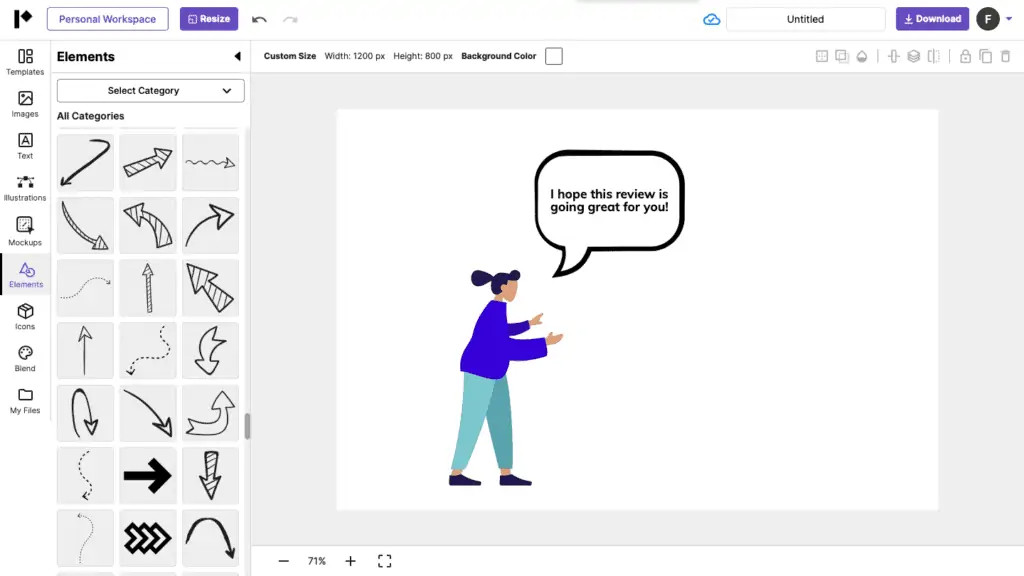Open the Mockups panel

pyautogui.click(x=25, y=231)
